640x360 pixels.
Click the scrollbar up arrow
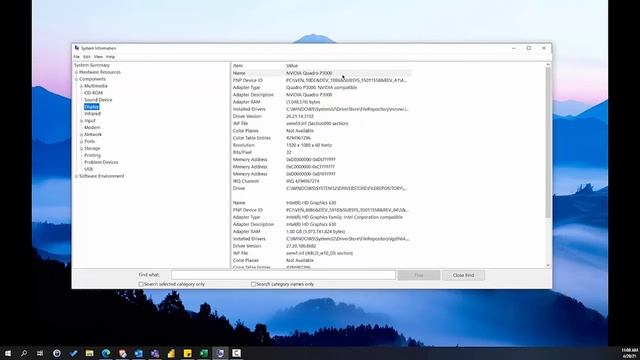pos(548,64)
